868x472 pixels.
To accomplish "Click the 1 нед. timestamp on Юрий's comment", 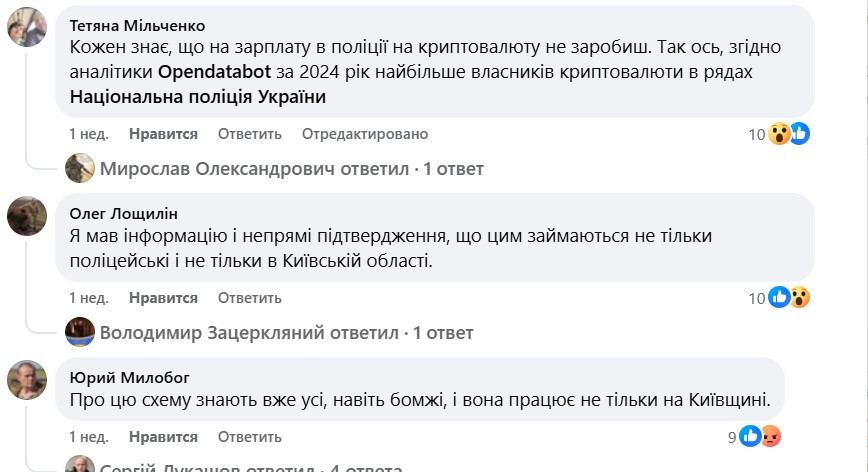I will 89,437.
